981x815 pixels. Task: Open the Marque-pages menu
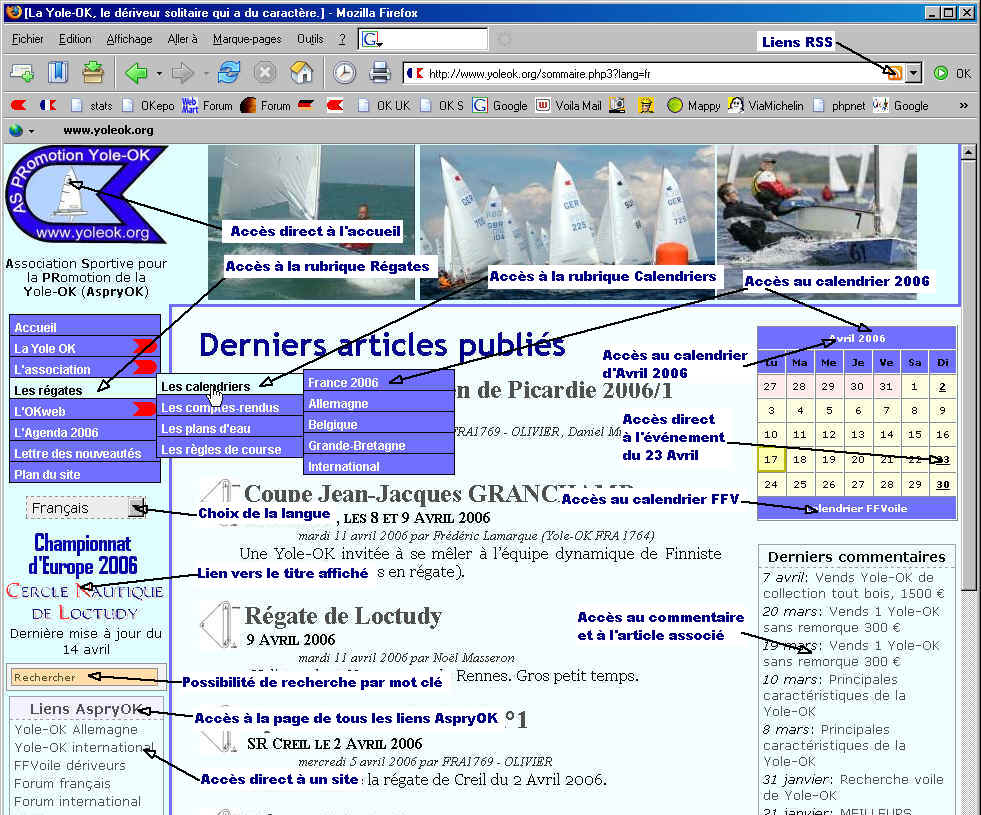pyautogui.click(x=246, y=39)
